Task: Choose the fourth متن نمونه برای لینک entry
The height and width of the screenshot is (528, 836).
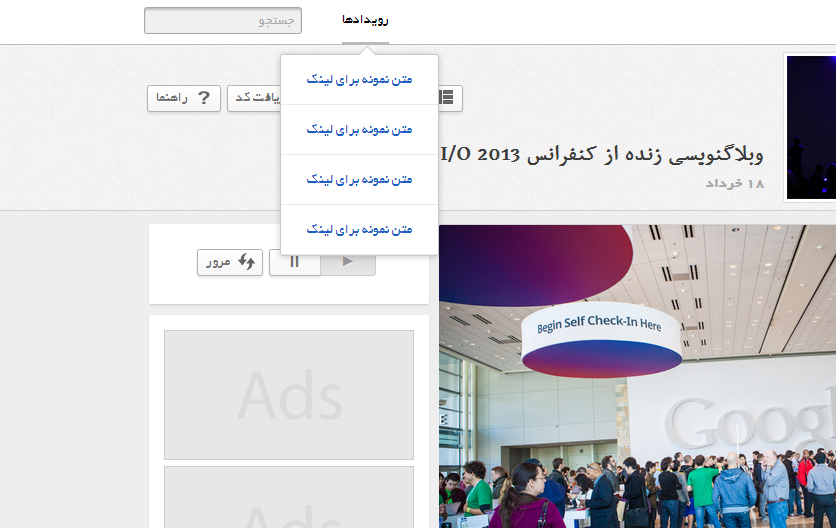Action: [x=359, y=229]
